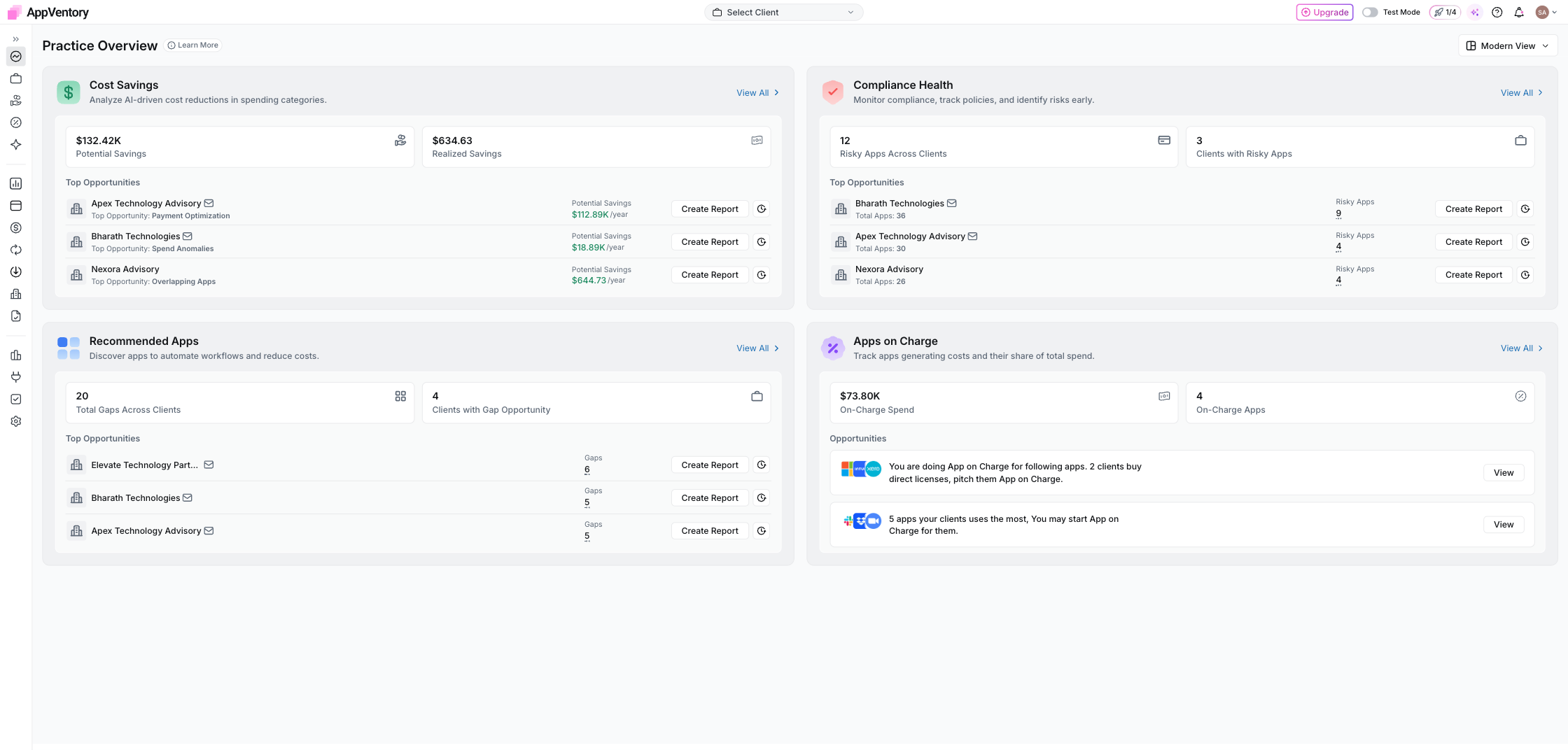
Task: Open the 4 Clients with Gap Opportunity card
Action: pos(596,402)
